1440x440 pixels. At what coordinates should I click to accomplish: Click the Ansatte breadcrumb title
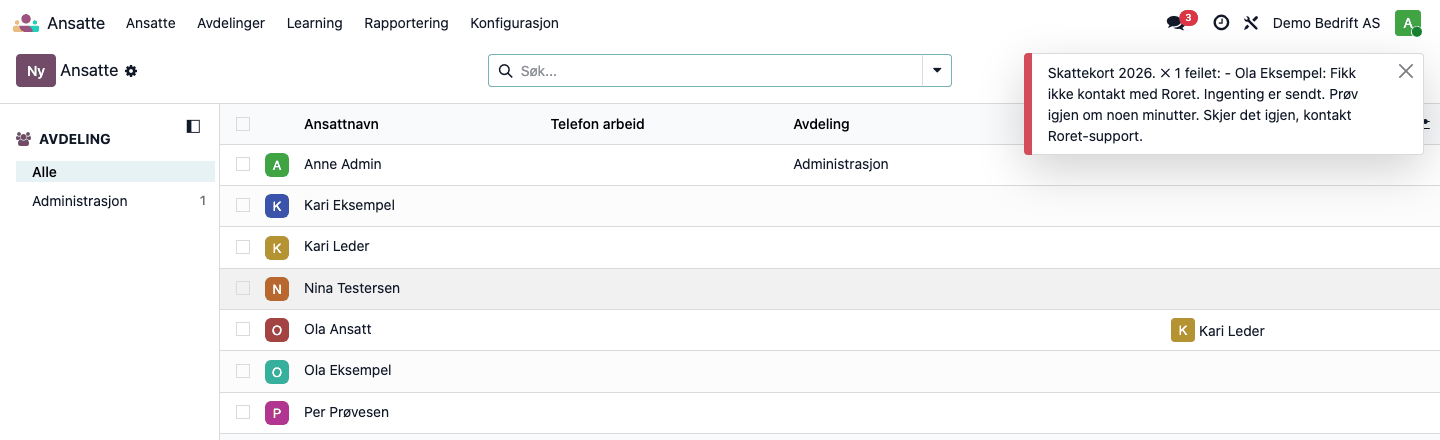coord(89,71)
